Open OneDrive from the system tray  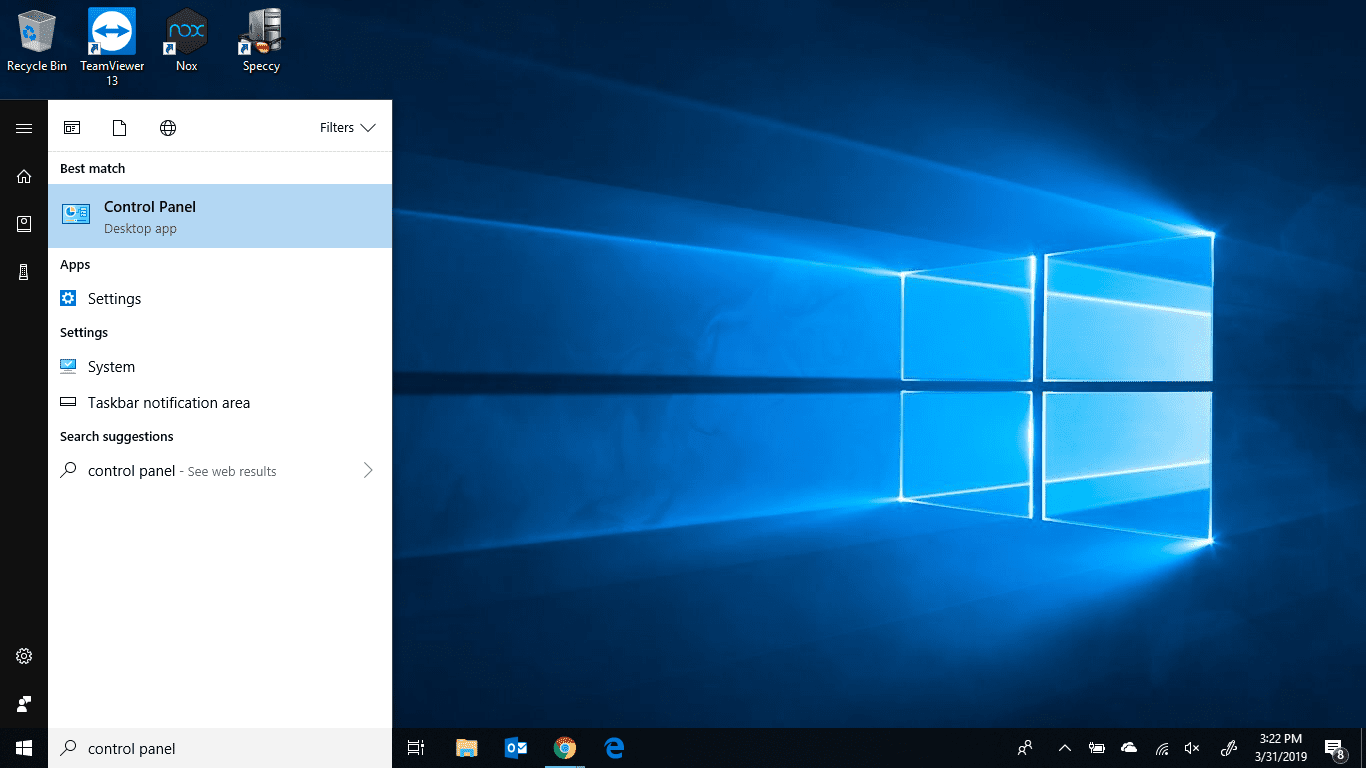coord(1129,747)
